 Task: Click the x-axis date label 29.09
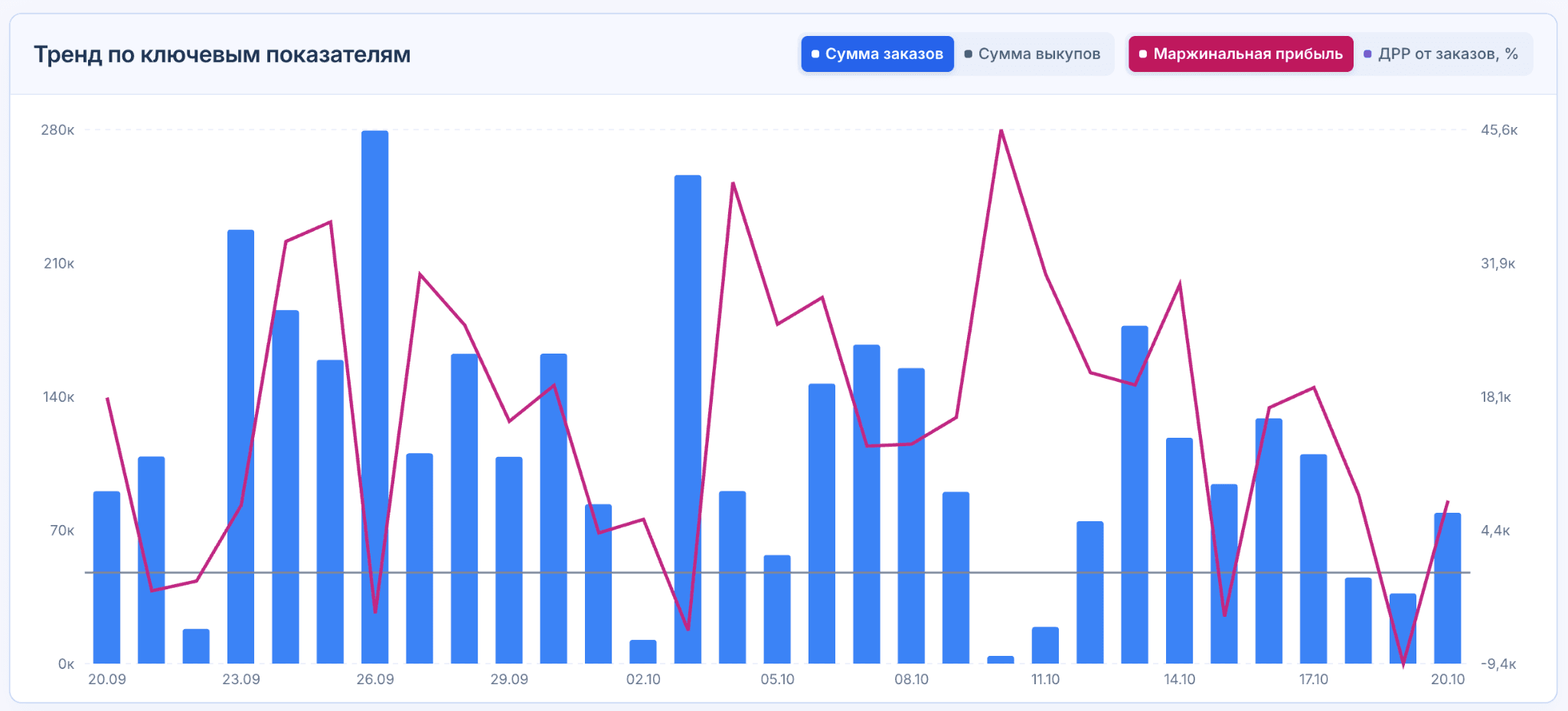[509, 680]
